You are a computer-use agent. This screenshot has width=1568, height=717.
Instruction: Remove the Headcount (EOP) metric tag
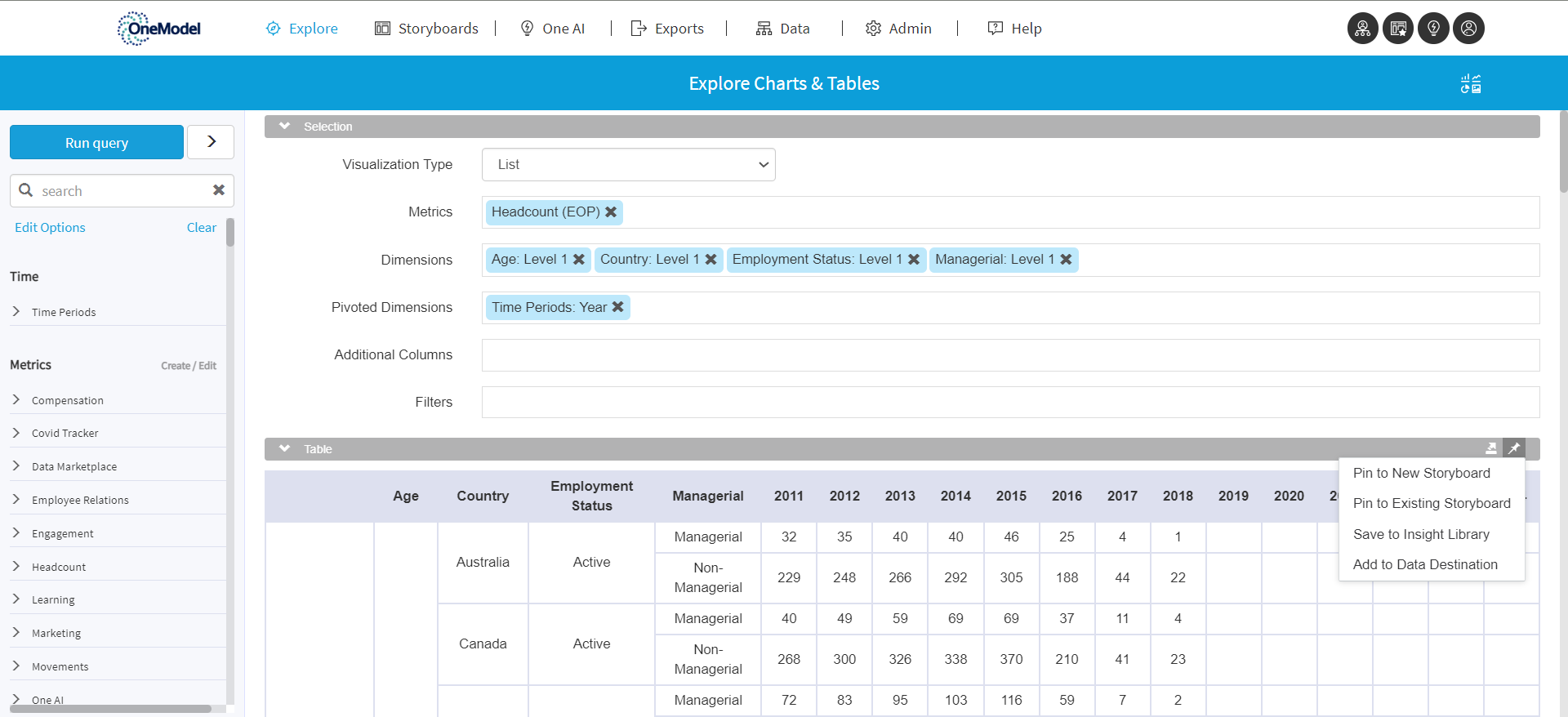[x=611, y=212]
